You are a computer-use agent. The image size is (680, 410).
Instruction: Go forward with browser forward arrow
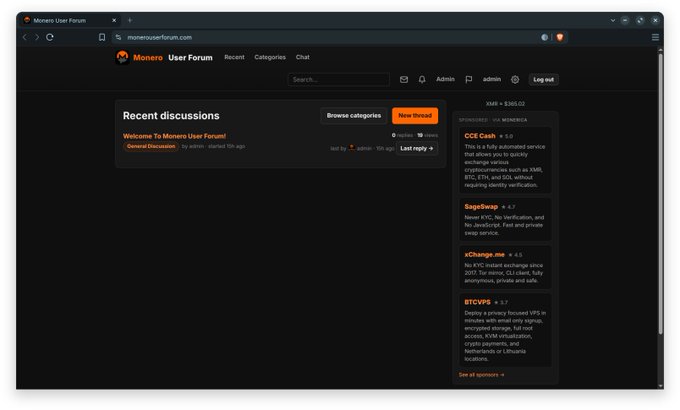click(37, 37)
